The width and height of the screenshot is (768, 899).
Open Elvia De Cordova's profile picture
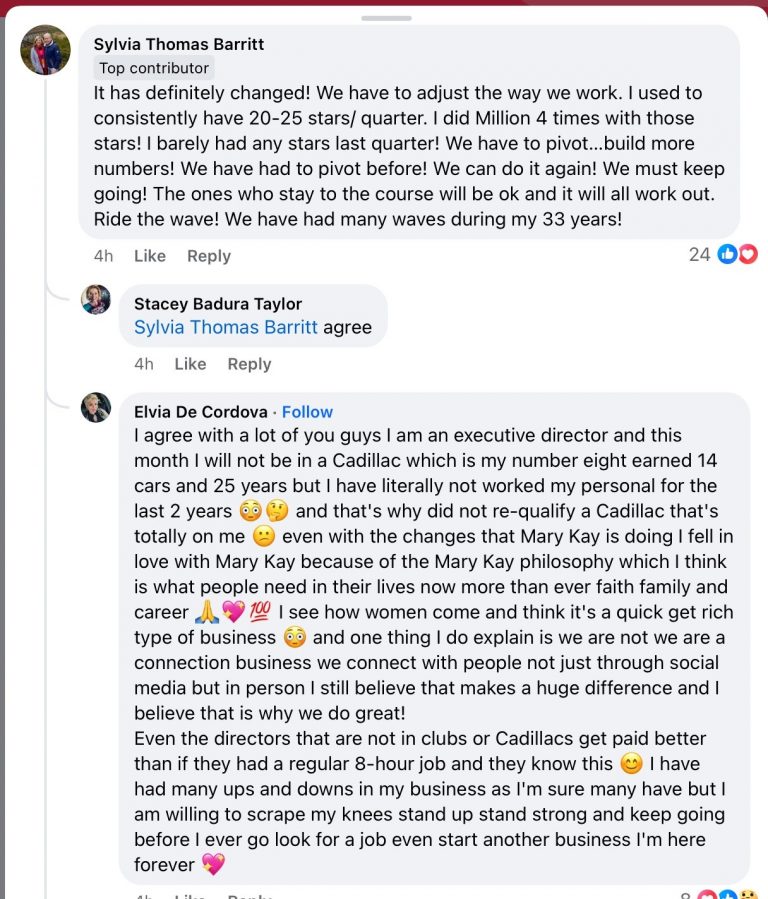click(96, 408)
